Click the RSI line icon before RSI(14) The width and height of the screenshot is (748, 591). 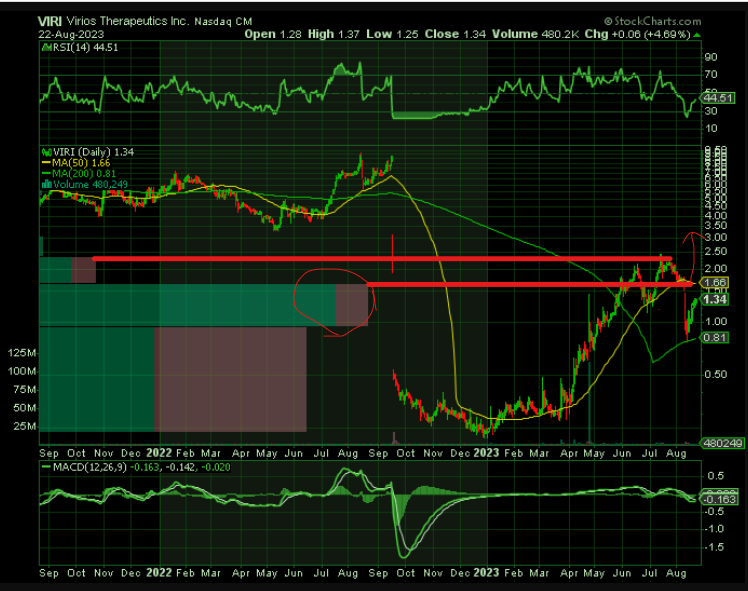tap(46, 47)
